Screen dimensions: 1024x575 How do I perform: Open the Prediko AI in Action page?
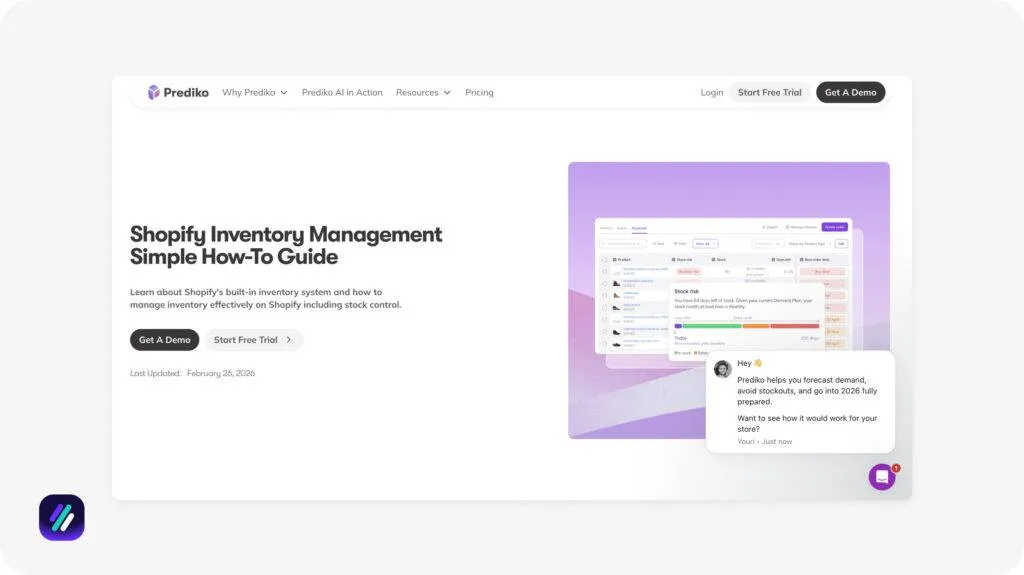(342, 92)
